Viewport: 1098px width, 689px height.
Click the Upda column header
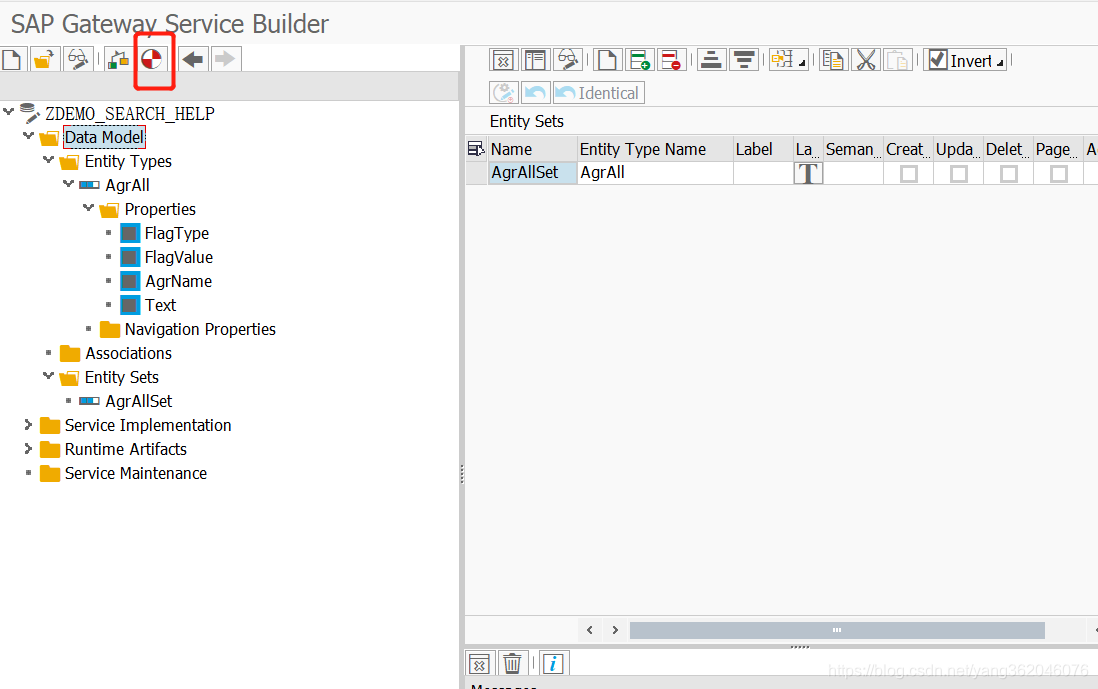958,149
